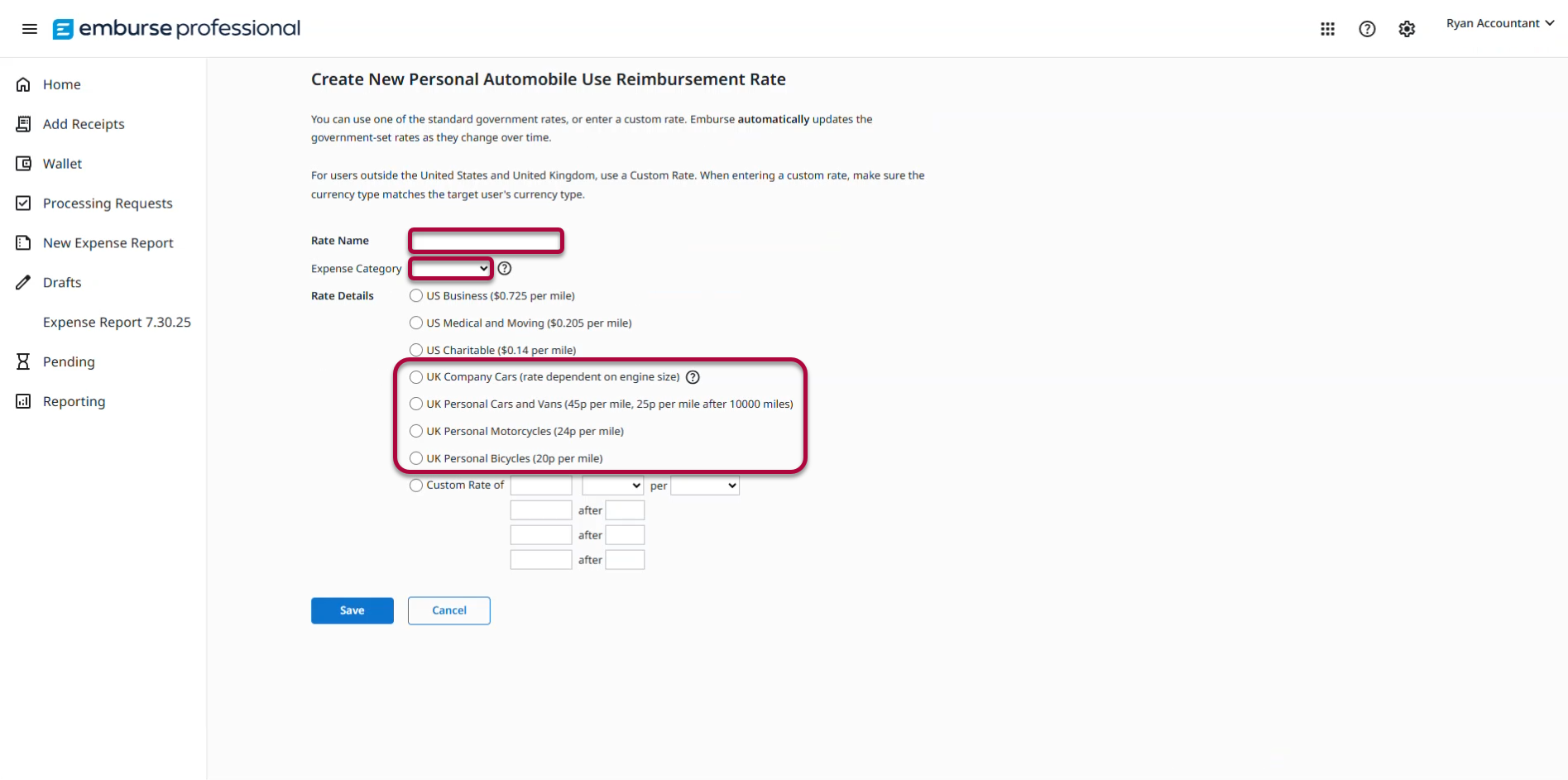Click the Wallet sidebar icon
The height and width of the screenshot is (780, 1568).
pyautogui.click(x=23, y=164)
